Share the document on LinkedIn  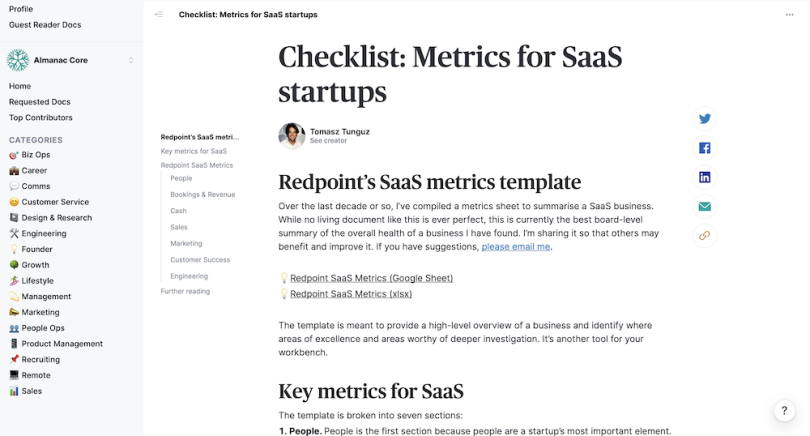[705, 177]
